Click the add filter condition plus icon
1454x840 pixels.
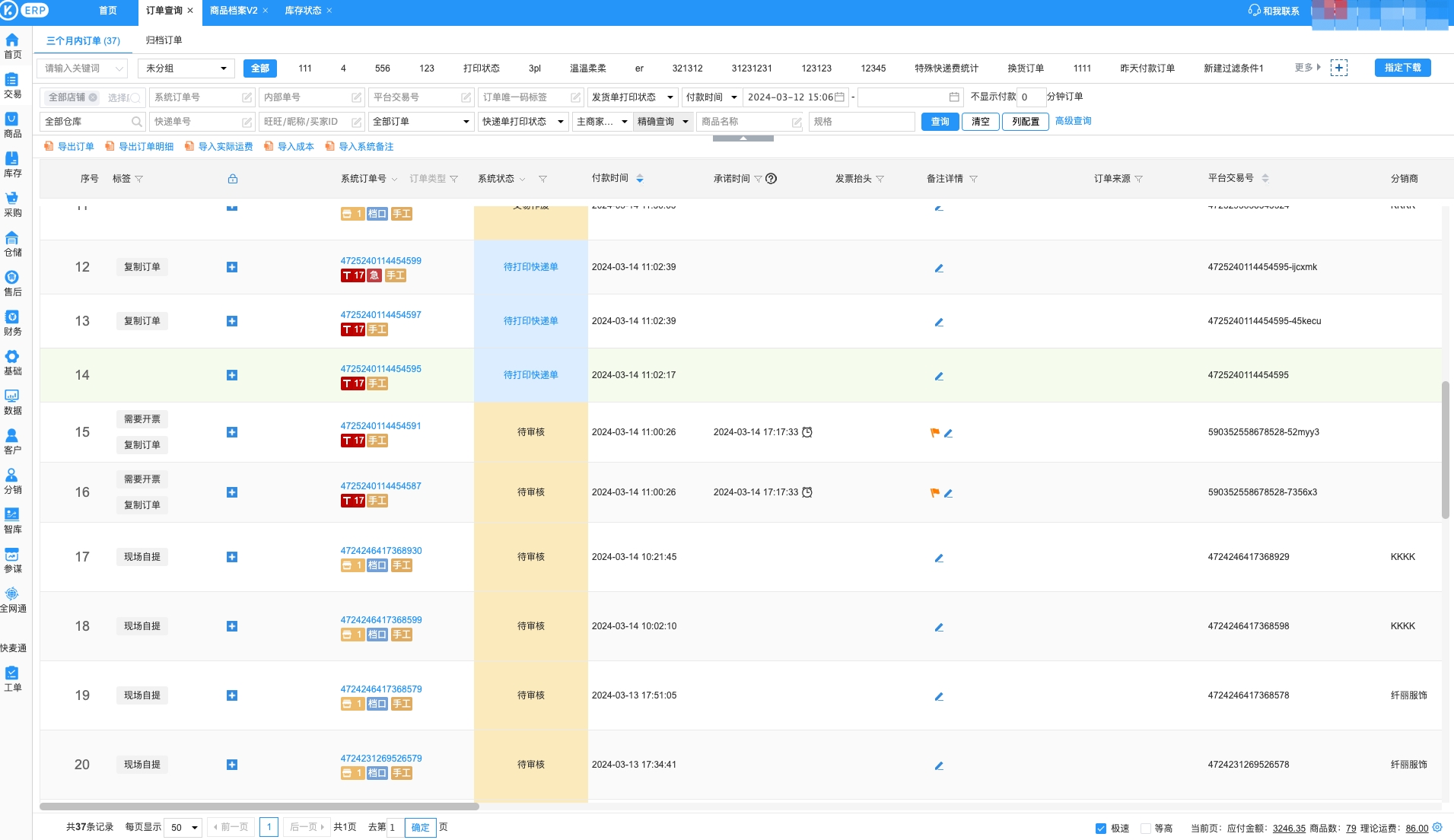(x=1339, y=68)
